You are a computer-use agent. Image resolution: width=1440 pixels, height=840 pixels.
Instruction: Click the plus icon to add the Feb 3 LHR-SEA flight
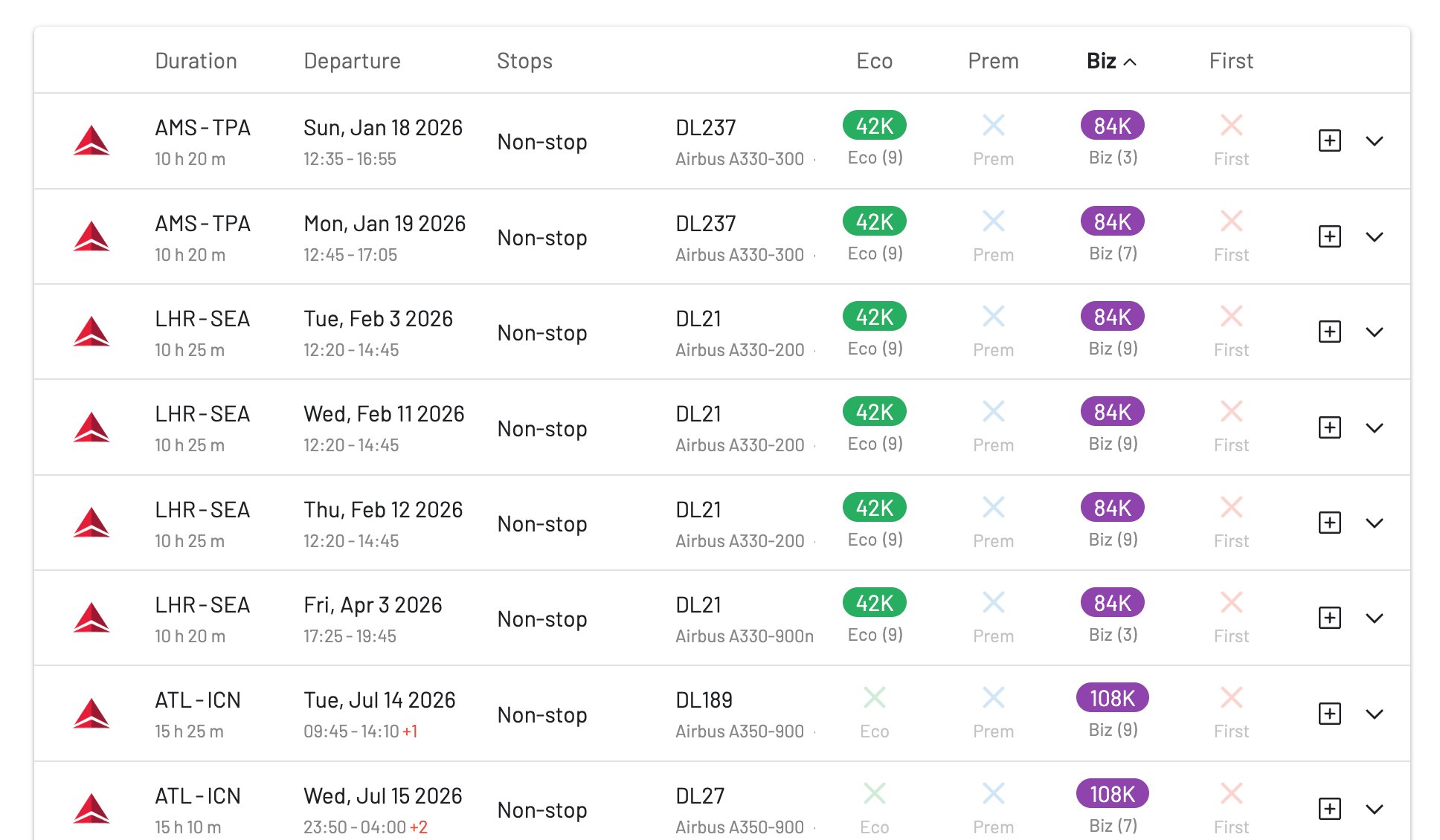point(1329,332)
